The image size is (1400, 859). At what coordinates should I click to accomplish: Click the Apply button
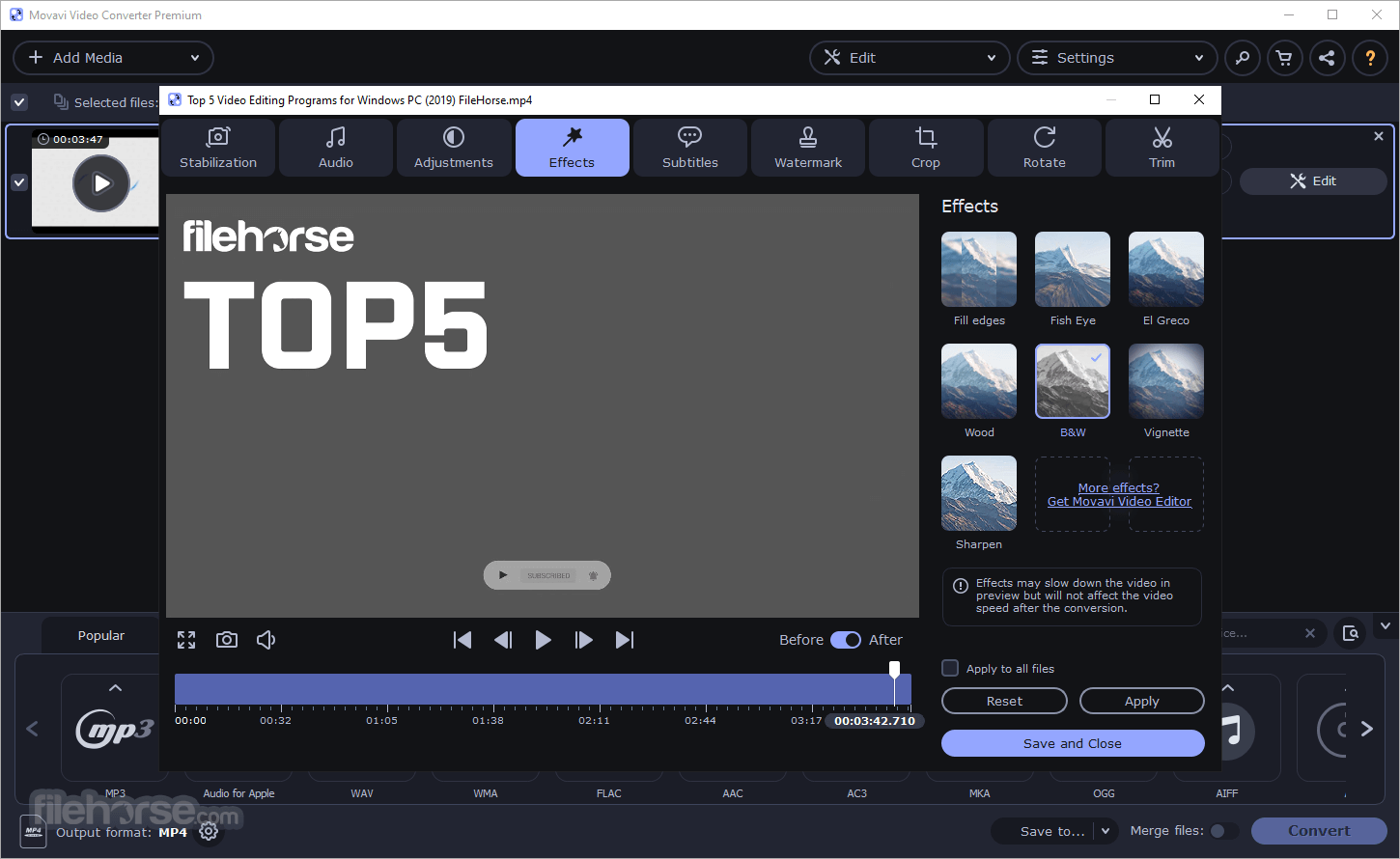tap(1141, 701)
